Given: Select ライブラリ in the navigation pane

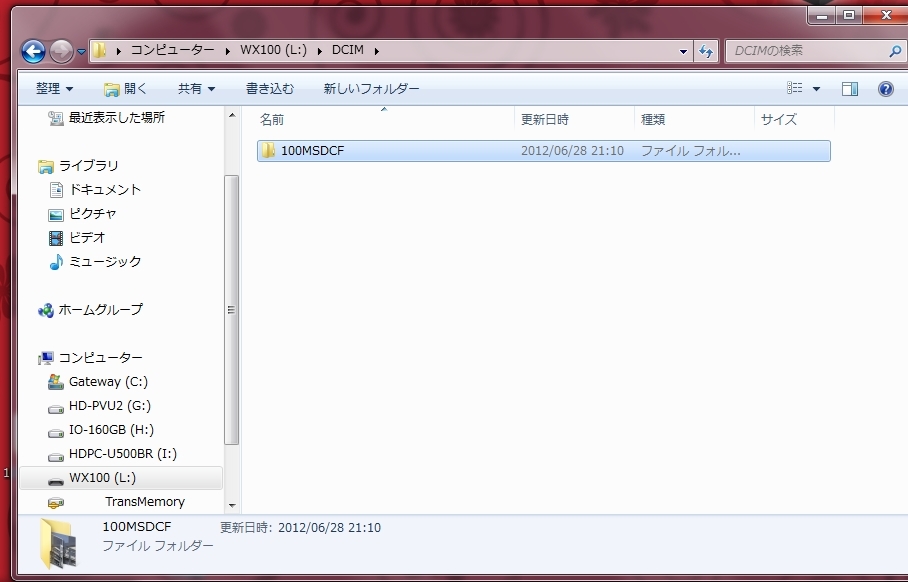Looking at the screenshot, I should point(89,166).
